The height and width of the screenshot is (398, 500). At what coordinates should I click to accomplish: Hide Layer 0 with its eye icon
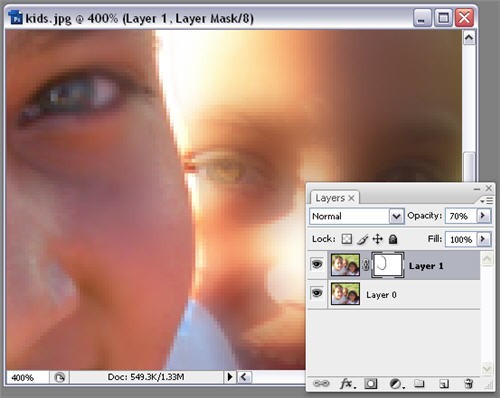tap(317, 293)
